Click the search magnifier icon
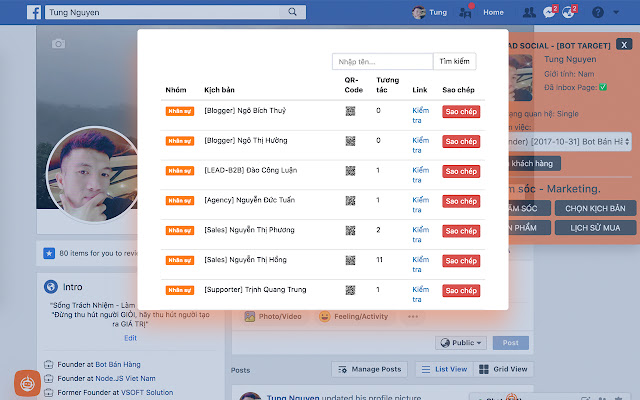The width and height of the screenshot is (640, 400). (292, 12)
